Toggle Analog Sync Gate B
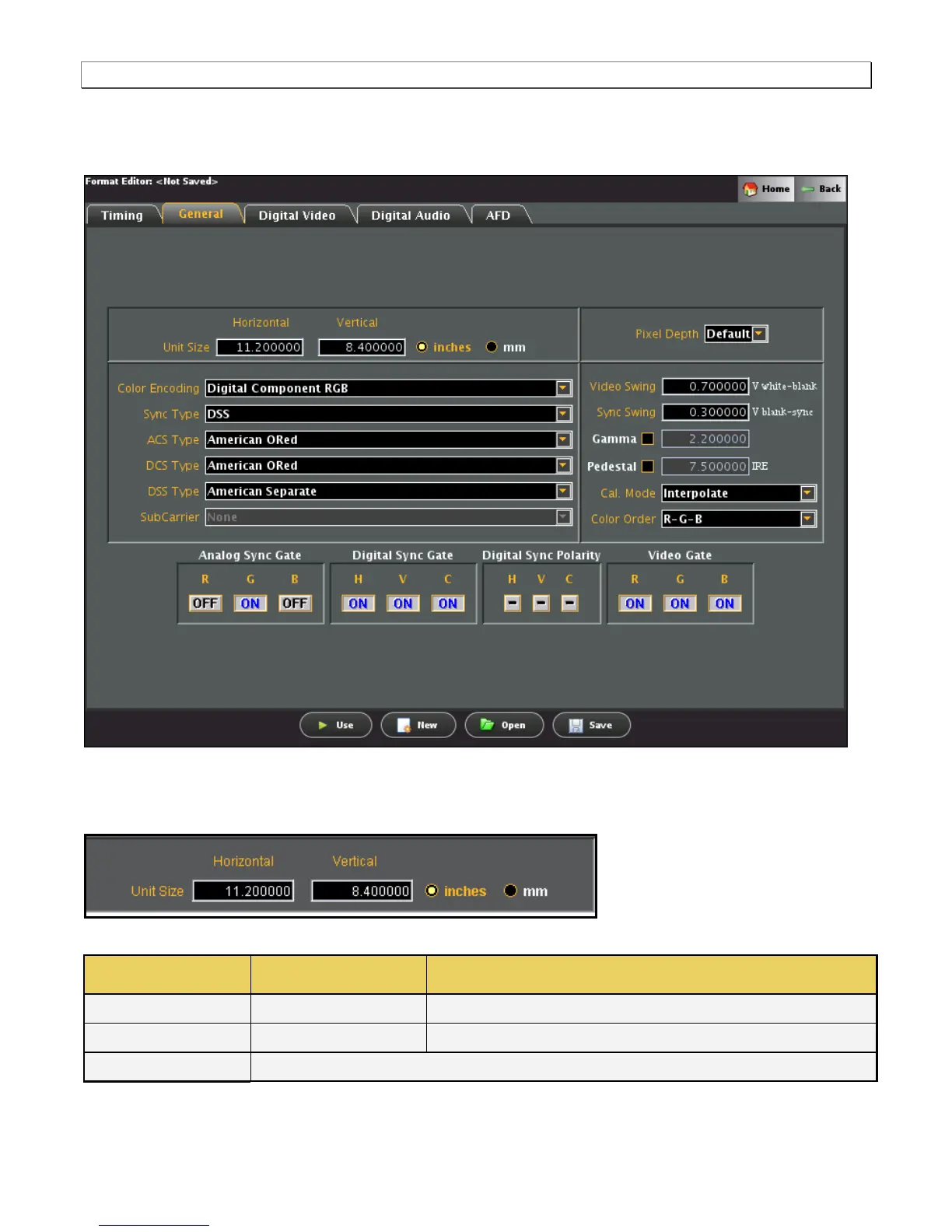 [295, 604]
